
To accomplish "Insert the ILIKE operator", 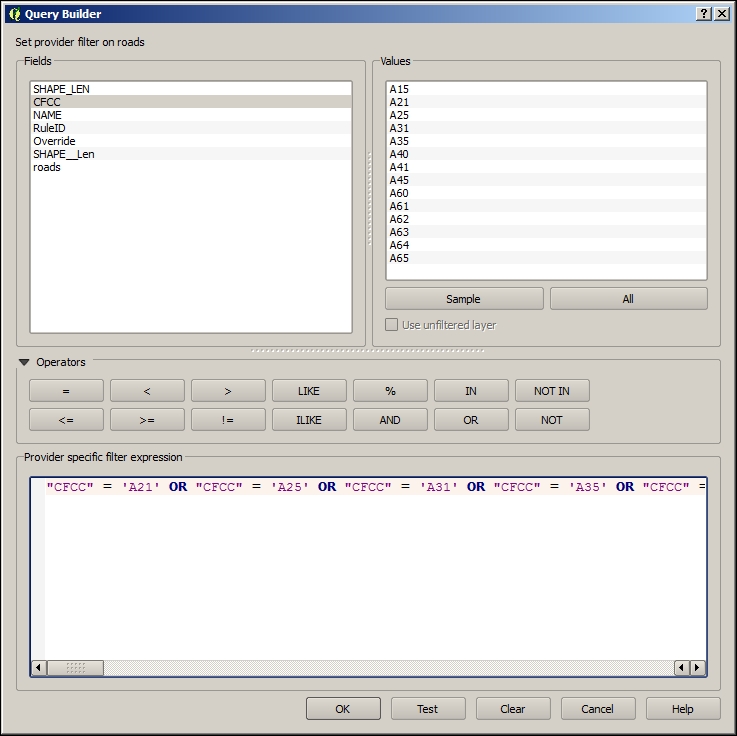I will coord(309,420).
